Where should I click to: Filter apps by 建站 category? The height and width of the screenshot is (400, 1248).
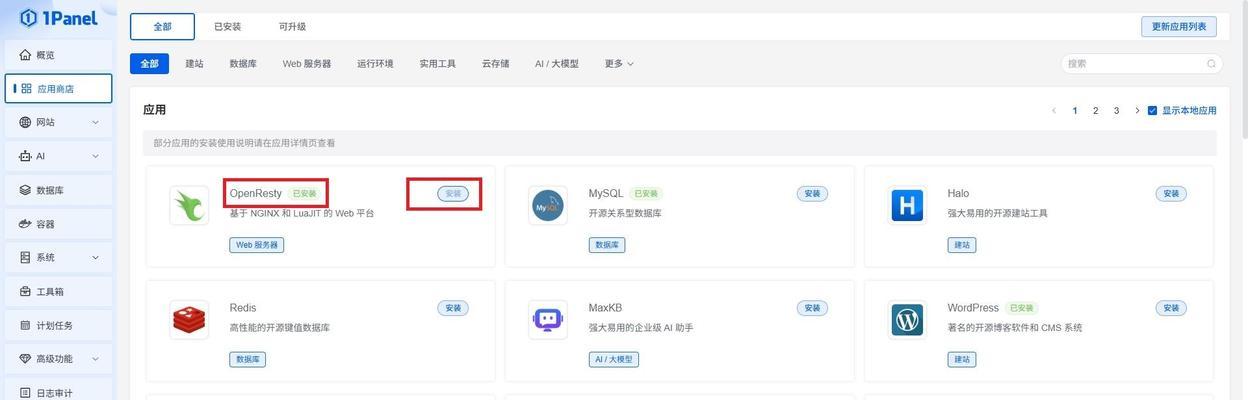click(194, 63)
